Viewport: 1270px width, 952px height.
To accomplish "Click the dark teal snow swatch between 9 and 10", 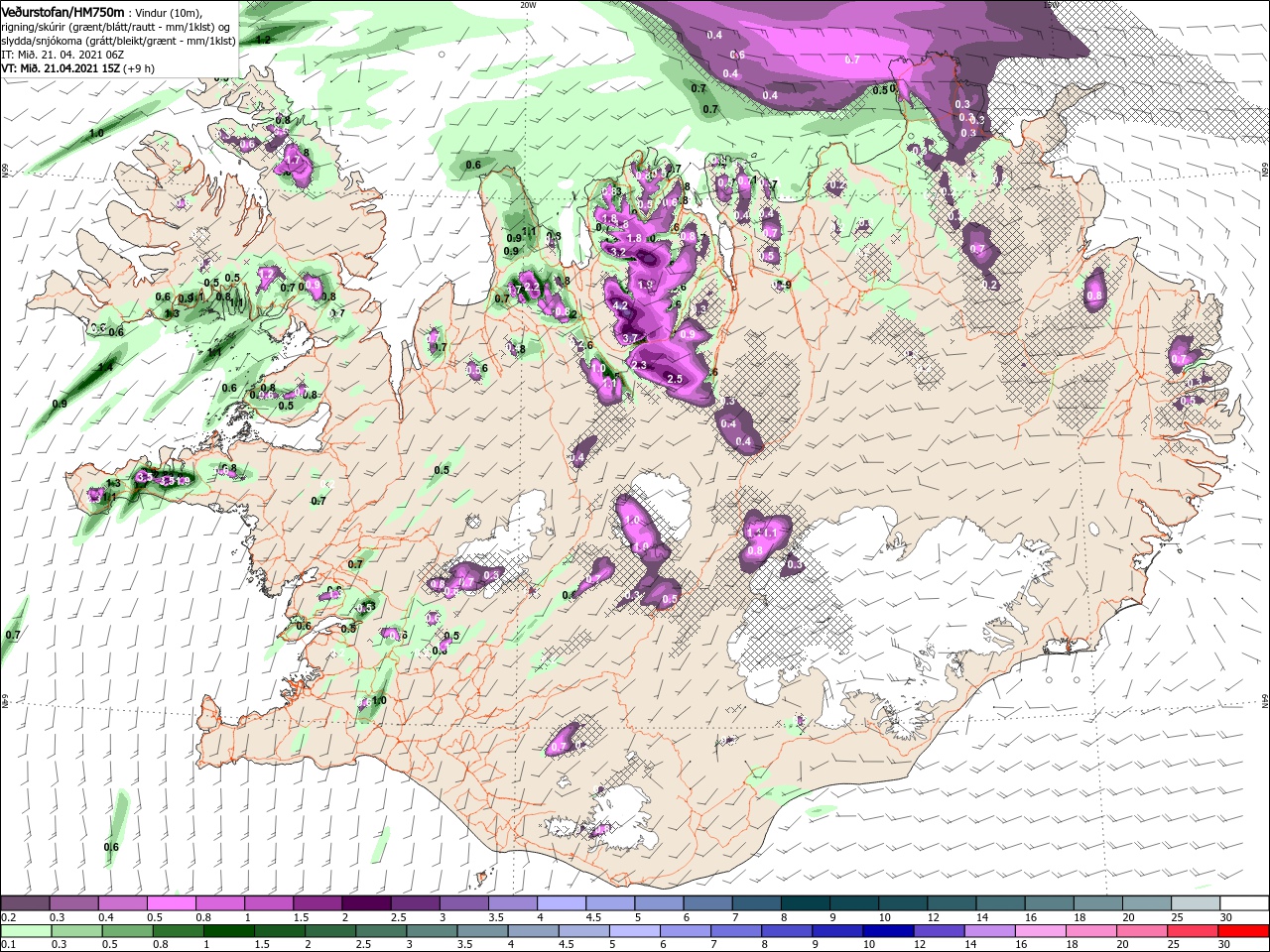I will coord(852,903).
